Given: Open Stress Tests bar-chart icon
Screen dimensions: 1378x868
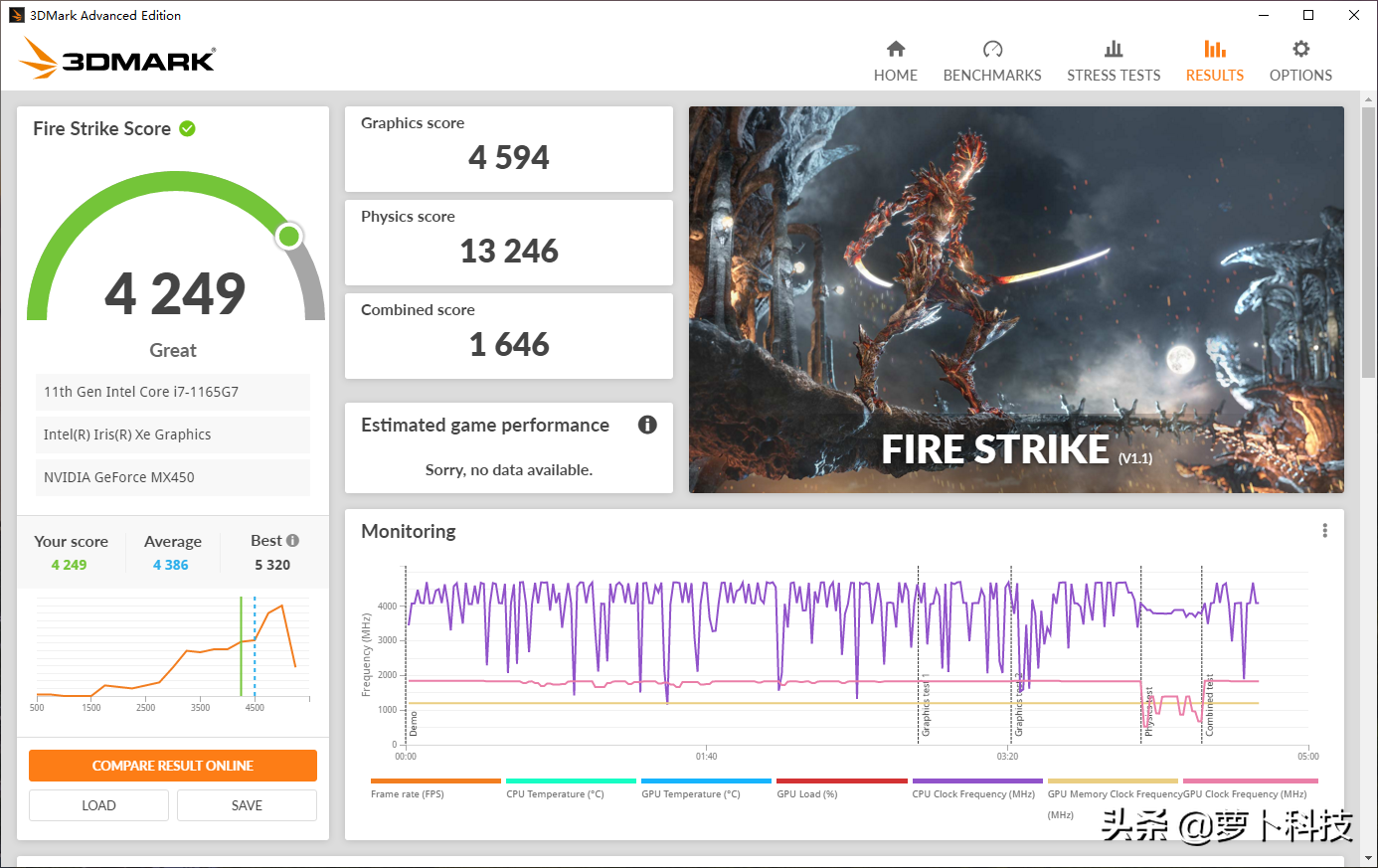Looking at the screenshot, I should pyautogui.click(x=1114, y=49).
